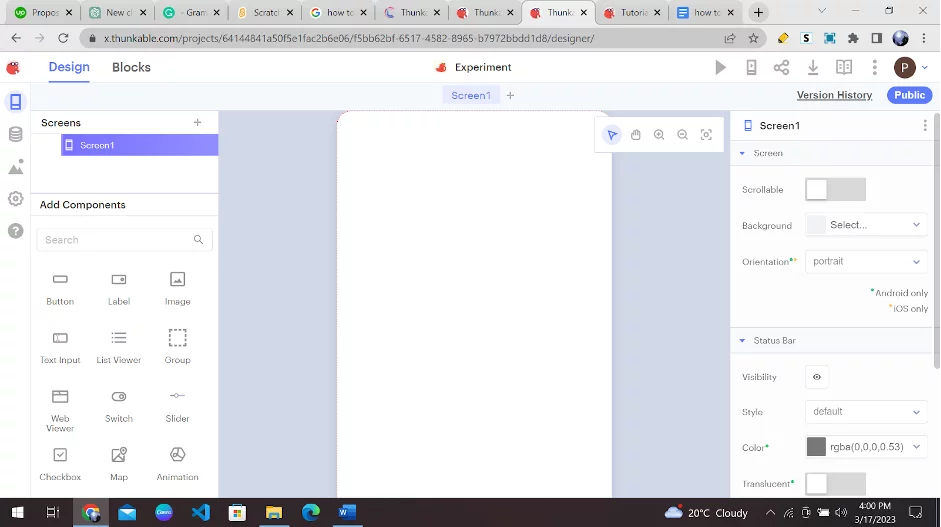Add a Slider component
Viewport: 941px width, 527px height.
178,406
